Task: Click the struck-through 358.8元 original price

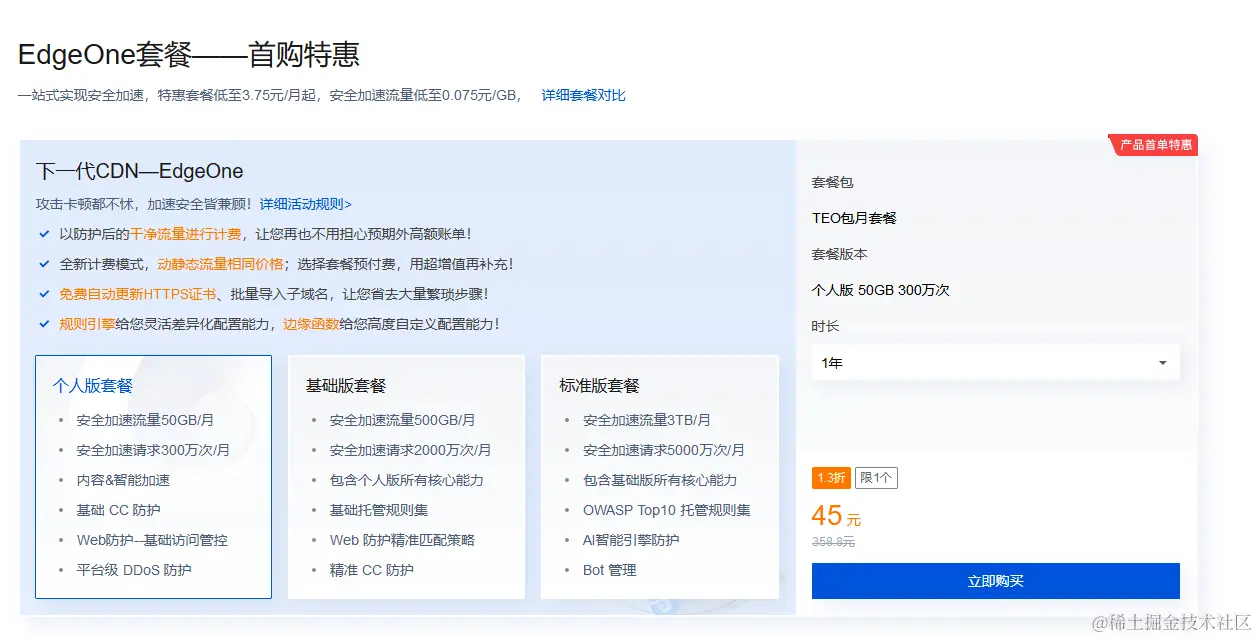Action: coord(833,542)
